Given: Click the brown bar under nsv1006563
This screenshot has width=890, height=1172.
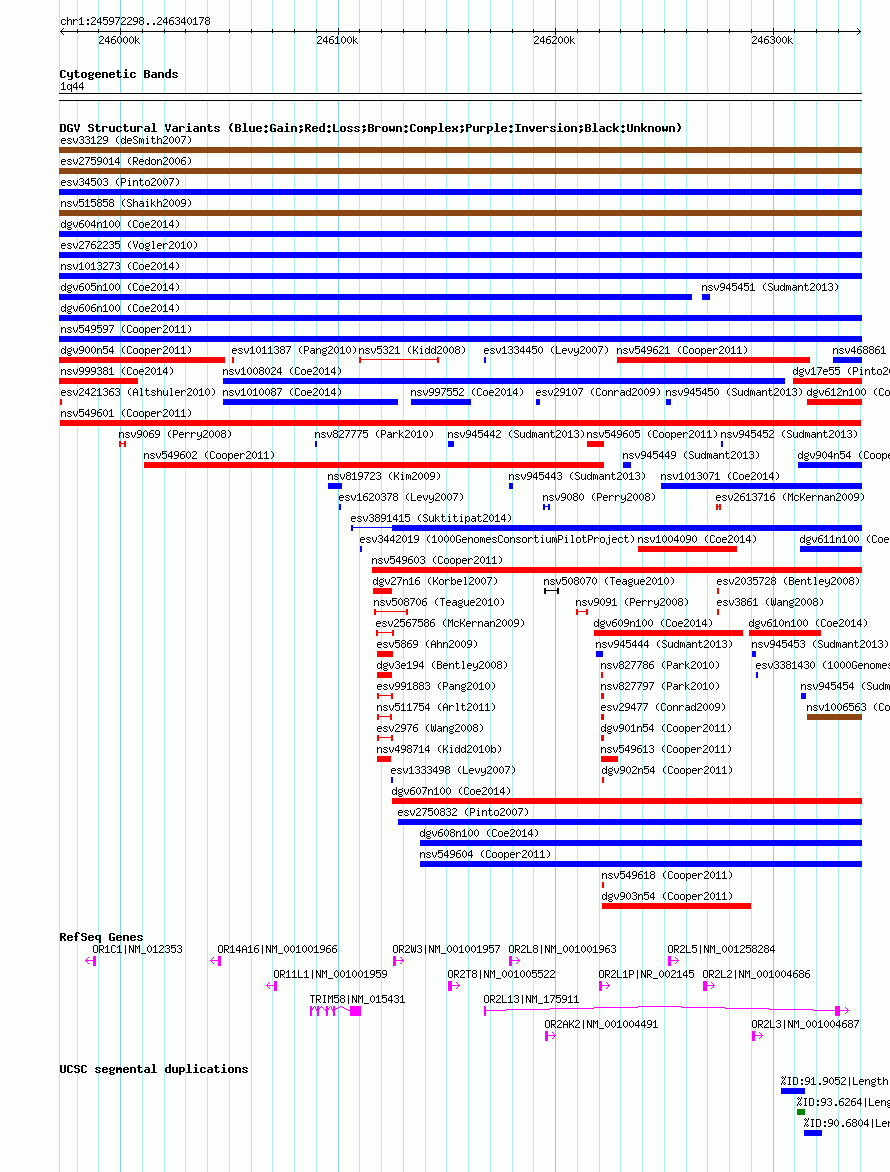Looking at the screenshot, I should 835,717.
